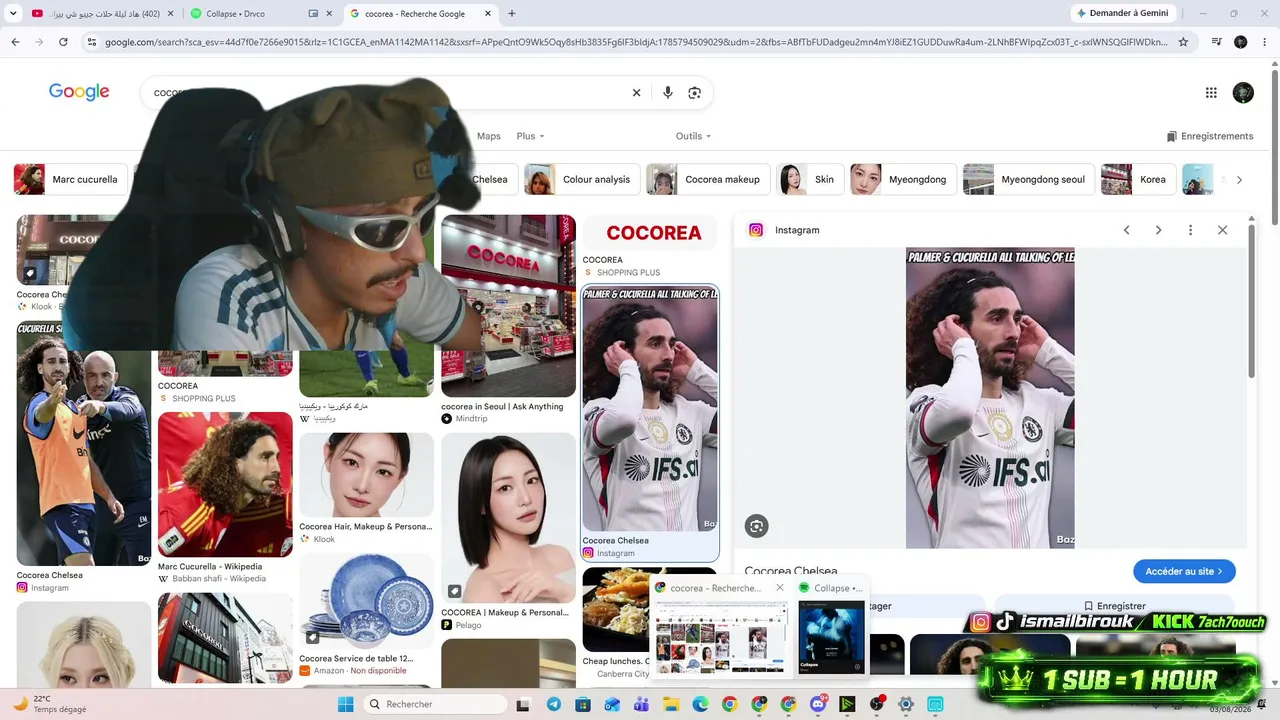Open the weather widget showing 22°C

click(x=50, y=704)
